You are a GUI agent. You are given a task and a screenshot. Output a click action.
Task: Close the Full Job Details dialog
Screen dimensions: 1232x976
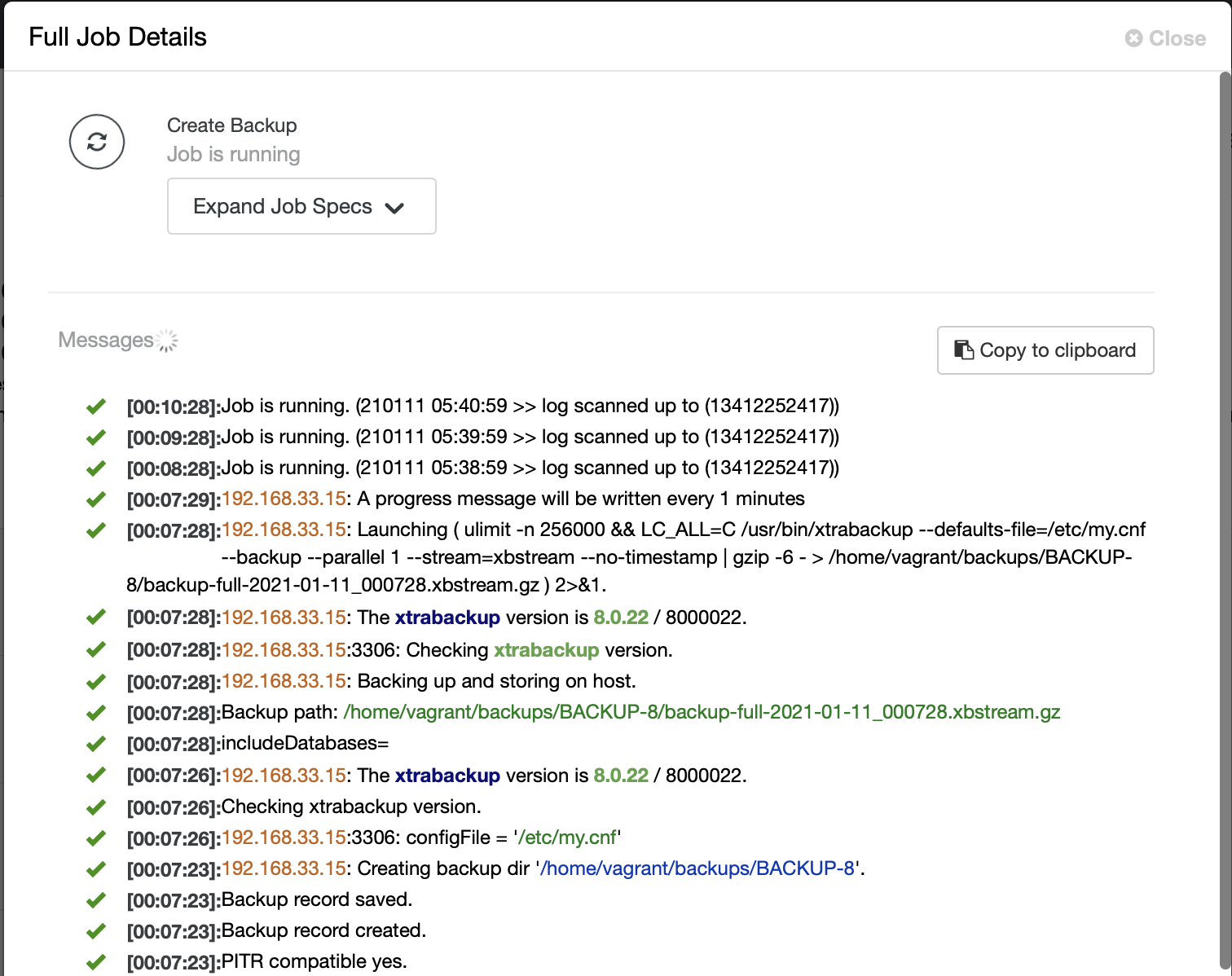point(1165,38)
